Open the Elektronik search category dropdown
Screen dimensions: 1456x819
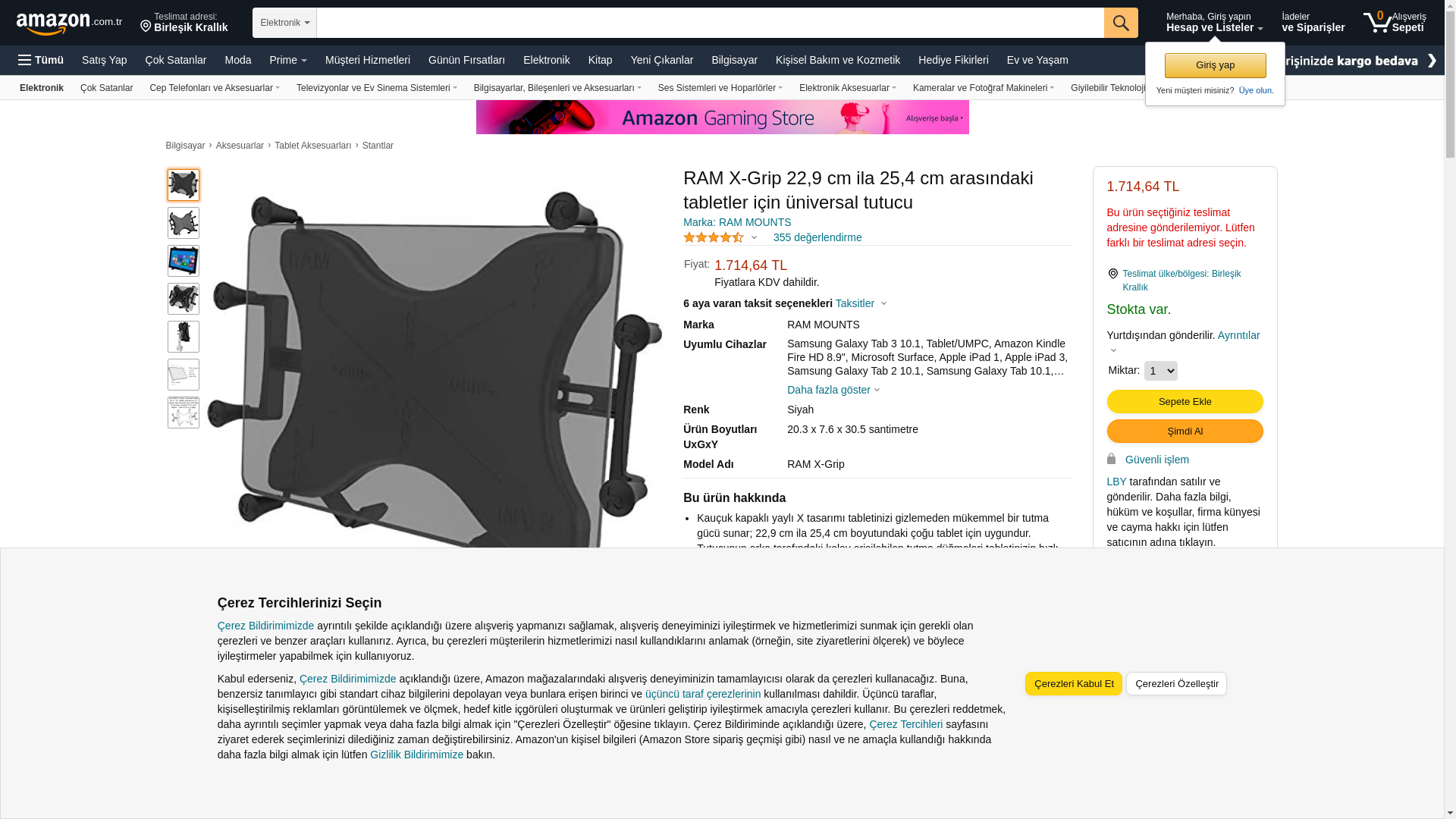[x=284, y=23]
